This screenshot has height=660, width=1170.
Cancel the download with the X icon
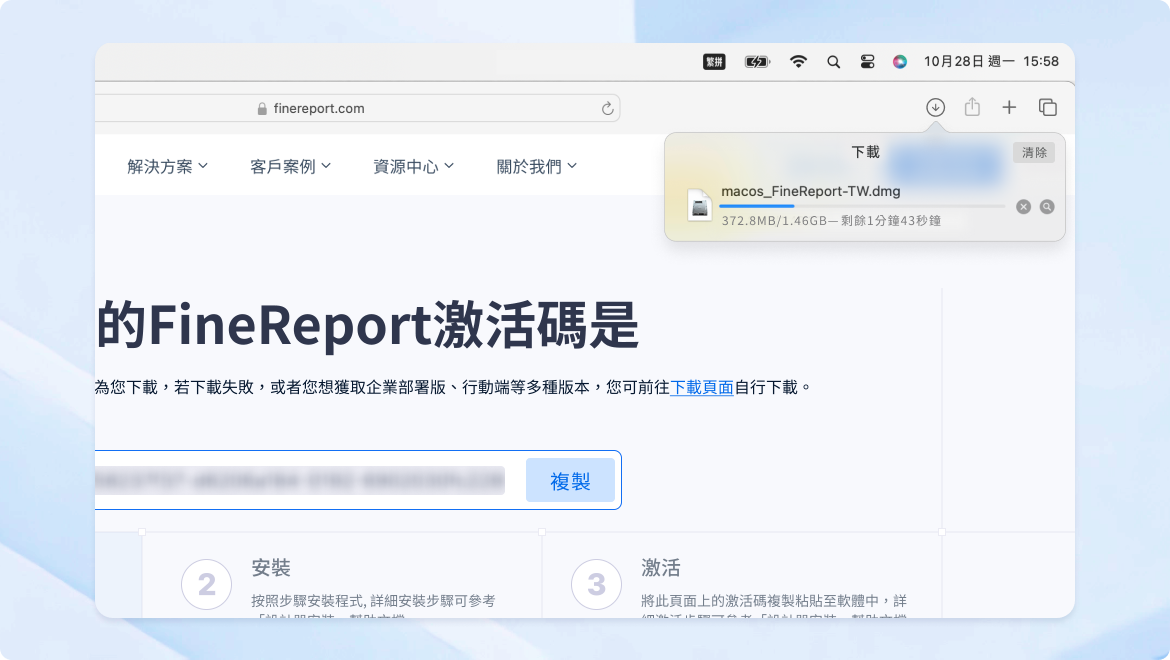click(x=1023, y=207)
